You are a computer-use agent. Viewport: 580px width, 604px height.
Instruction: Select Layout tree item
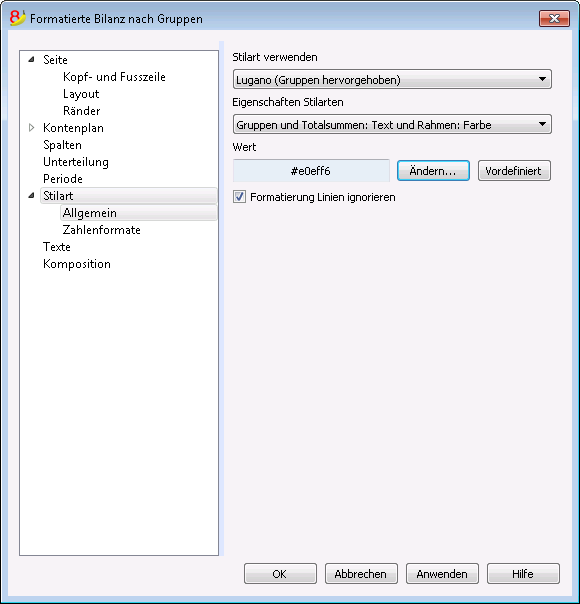click(81, 94)
